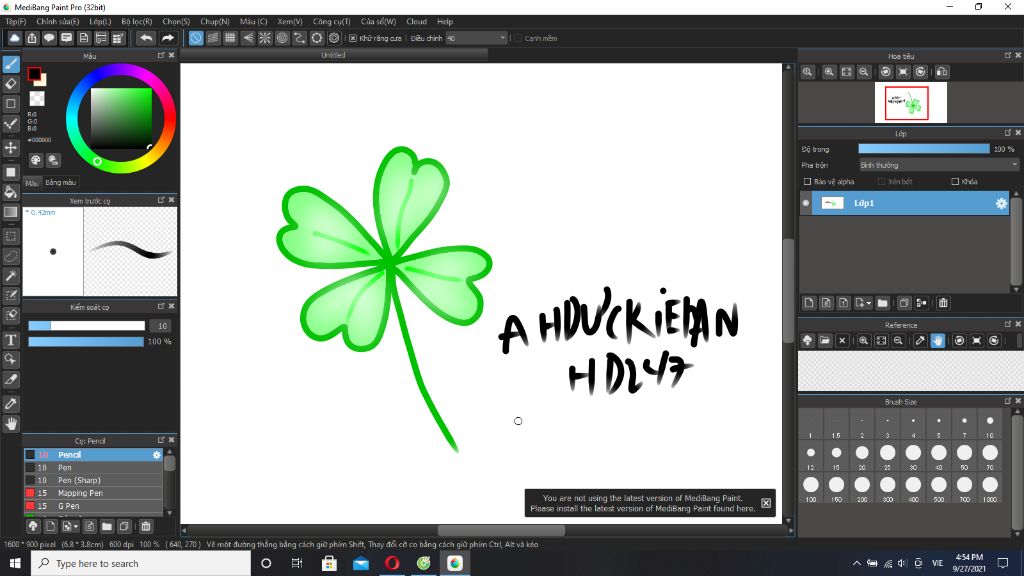
Task: Enable crisscross grid snap guide
Action: pyautogui.click(x=230, y=38)
